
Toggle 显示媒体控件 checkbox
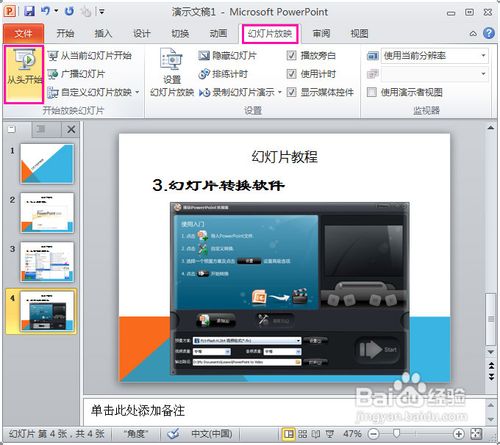[x=291, y=92]
